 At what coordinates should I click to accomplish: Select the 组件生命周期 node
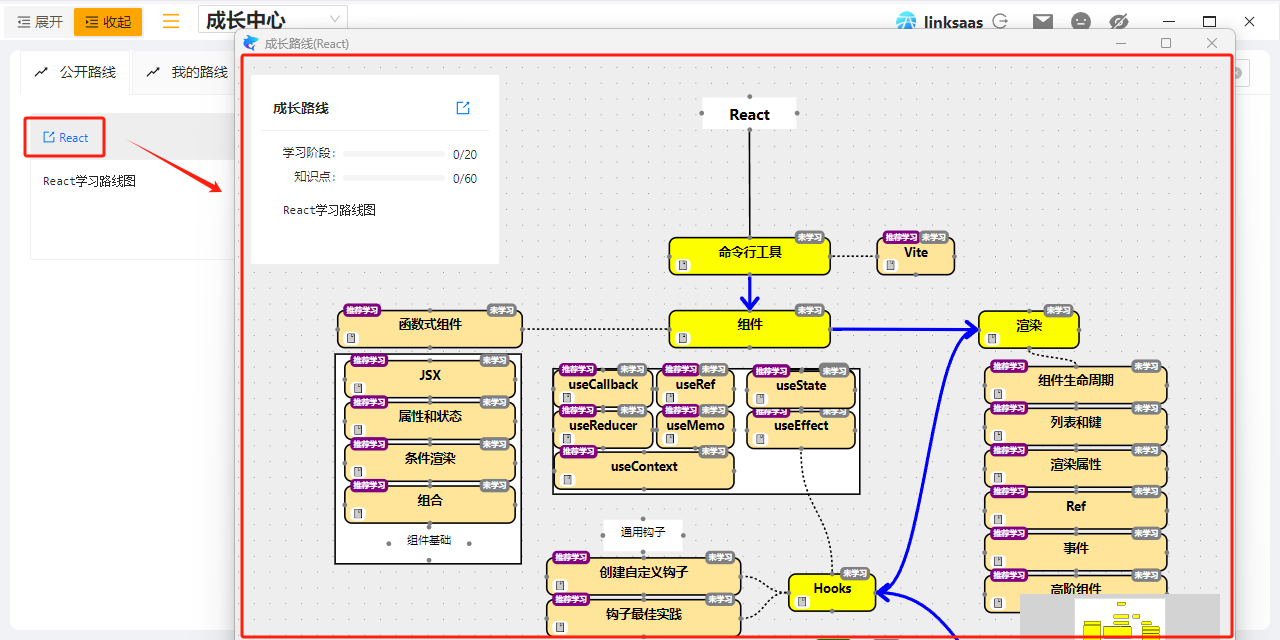click(x=1076, y=384)
